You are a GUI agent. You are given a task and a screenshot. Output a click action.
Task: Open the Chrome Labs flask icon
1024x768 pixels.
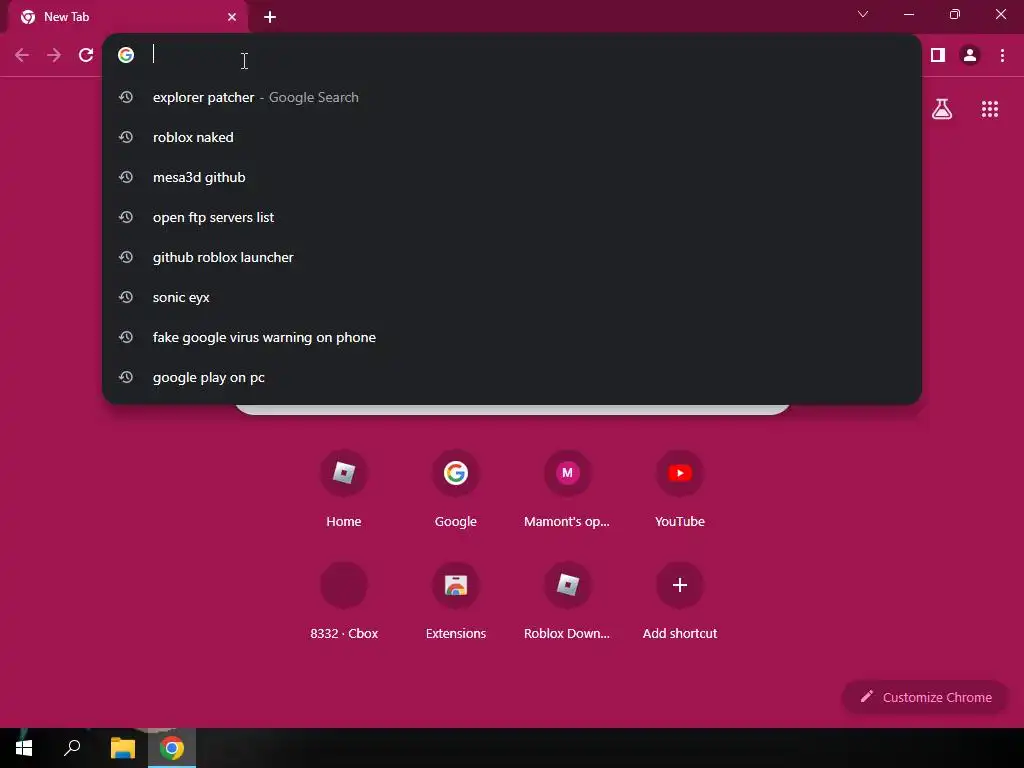coord(942,109)
